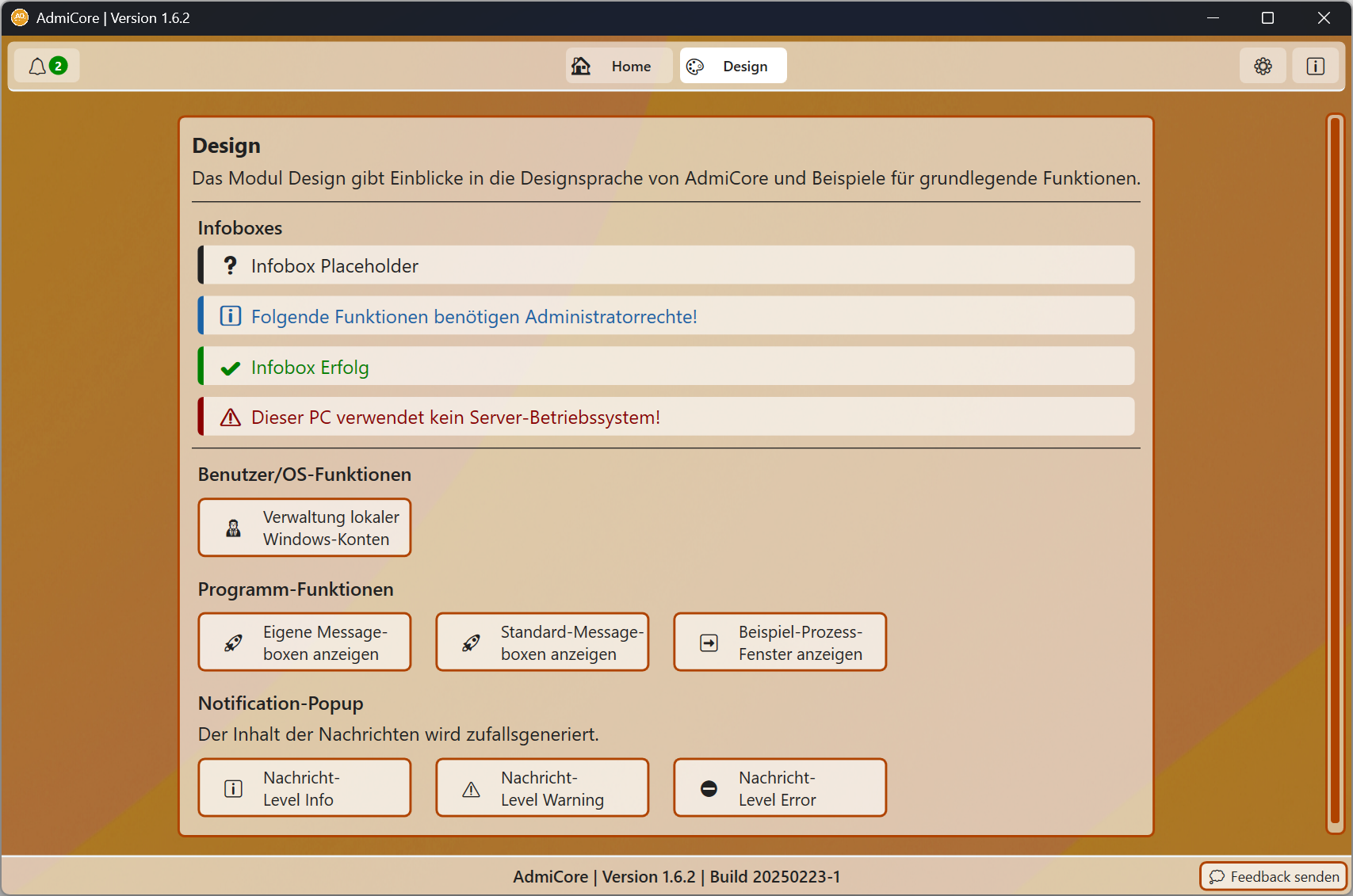Click the red warning triangle in the Server-Betriebssystem infobox
Image resolution: width=1353 pixels, height=896 pixels.
click(x=230, y=417)
